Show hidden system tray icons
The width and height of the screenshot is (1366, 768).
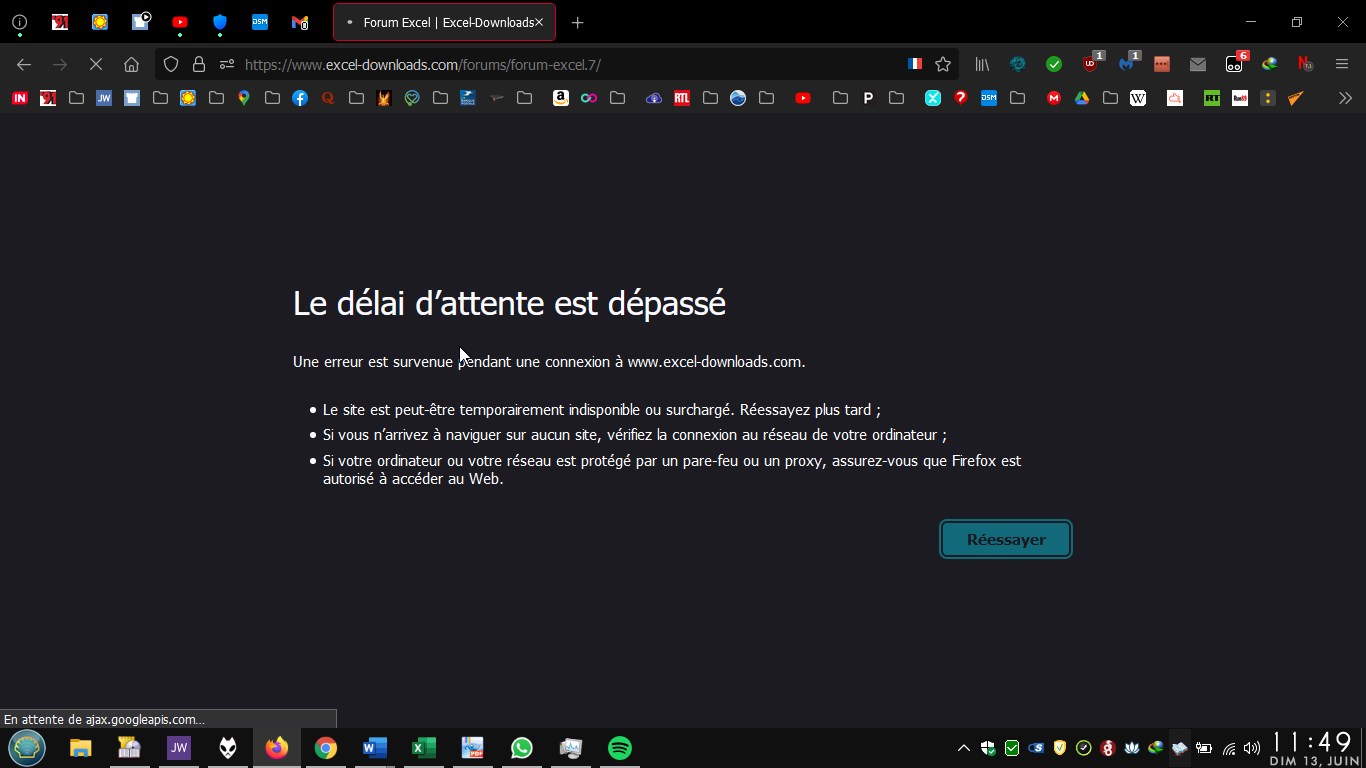click(964, 748)
